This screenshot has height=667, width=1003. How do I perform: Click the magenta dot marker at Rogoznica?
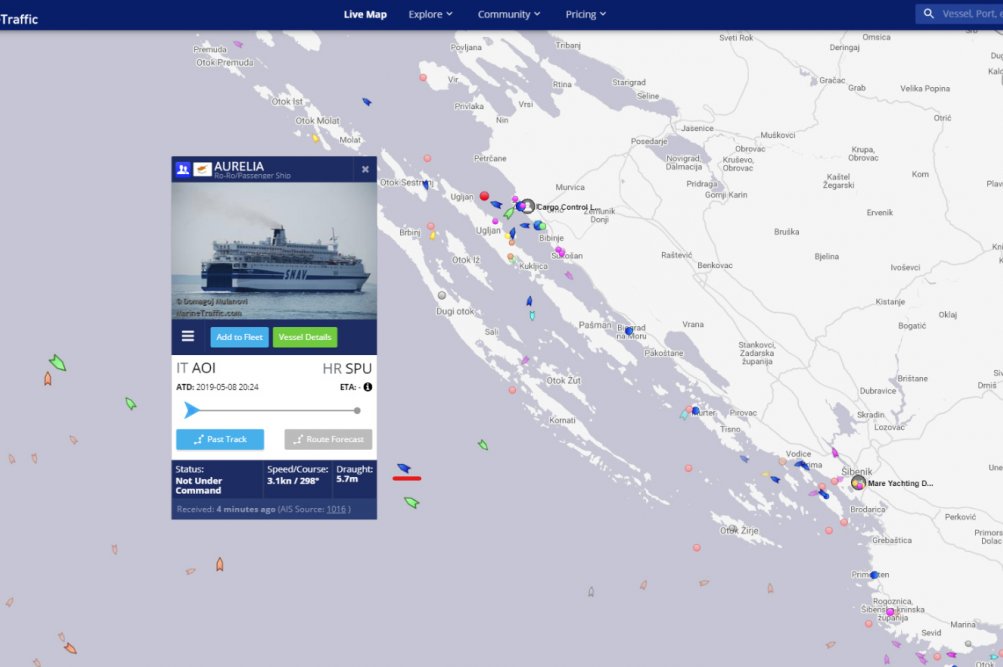click(x=890, y=612)
